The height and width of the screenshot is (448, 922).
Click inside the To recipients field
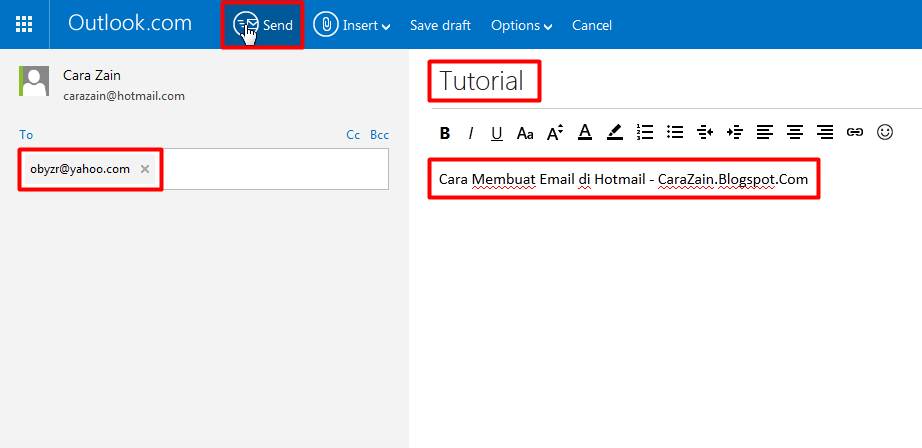coord(204,169)
